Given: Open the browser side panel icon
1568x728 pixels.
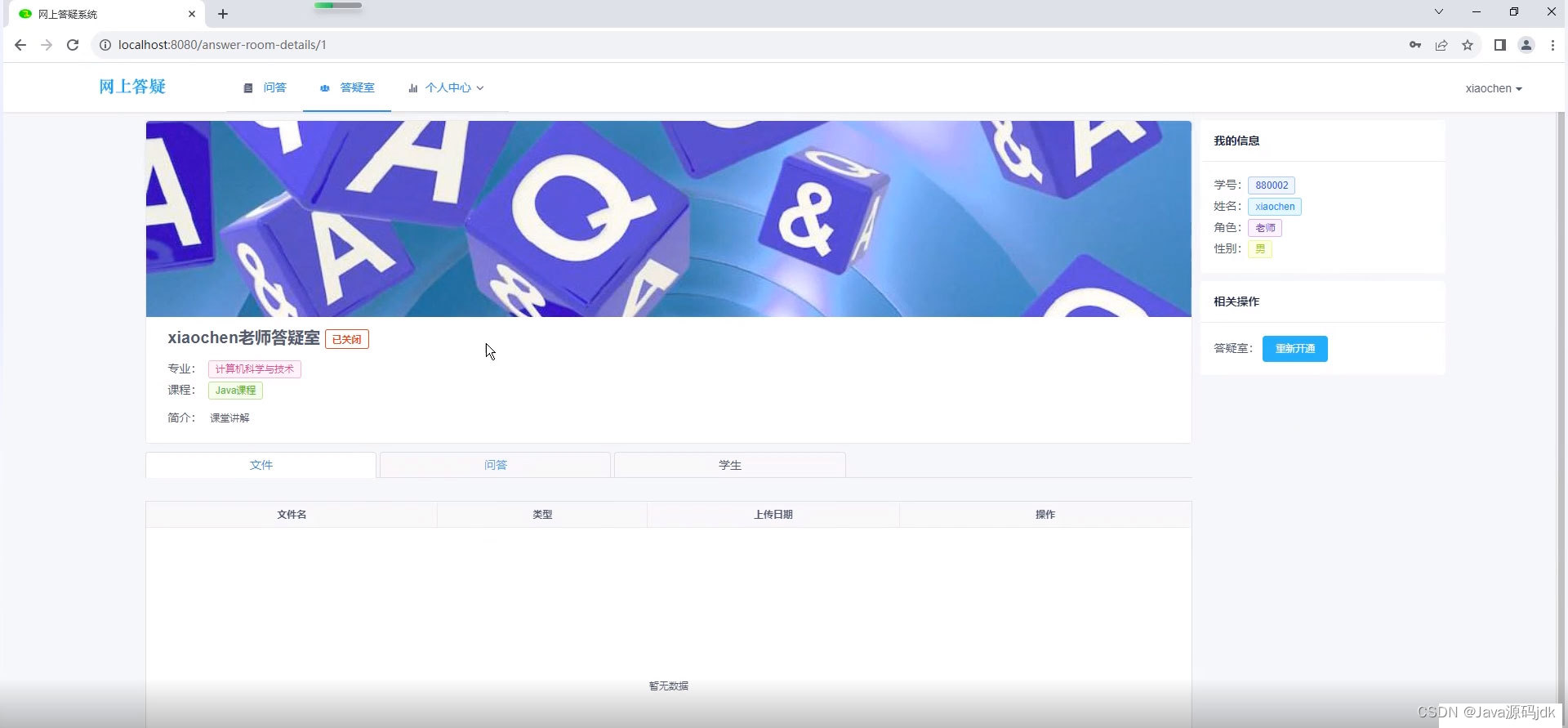Looking at the screenshot, I should (x=1500, y=45).
